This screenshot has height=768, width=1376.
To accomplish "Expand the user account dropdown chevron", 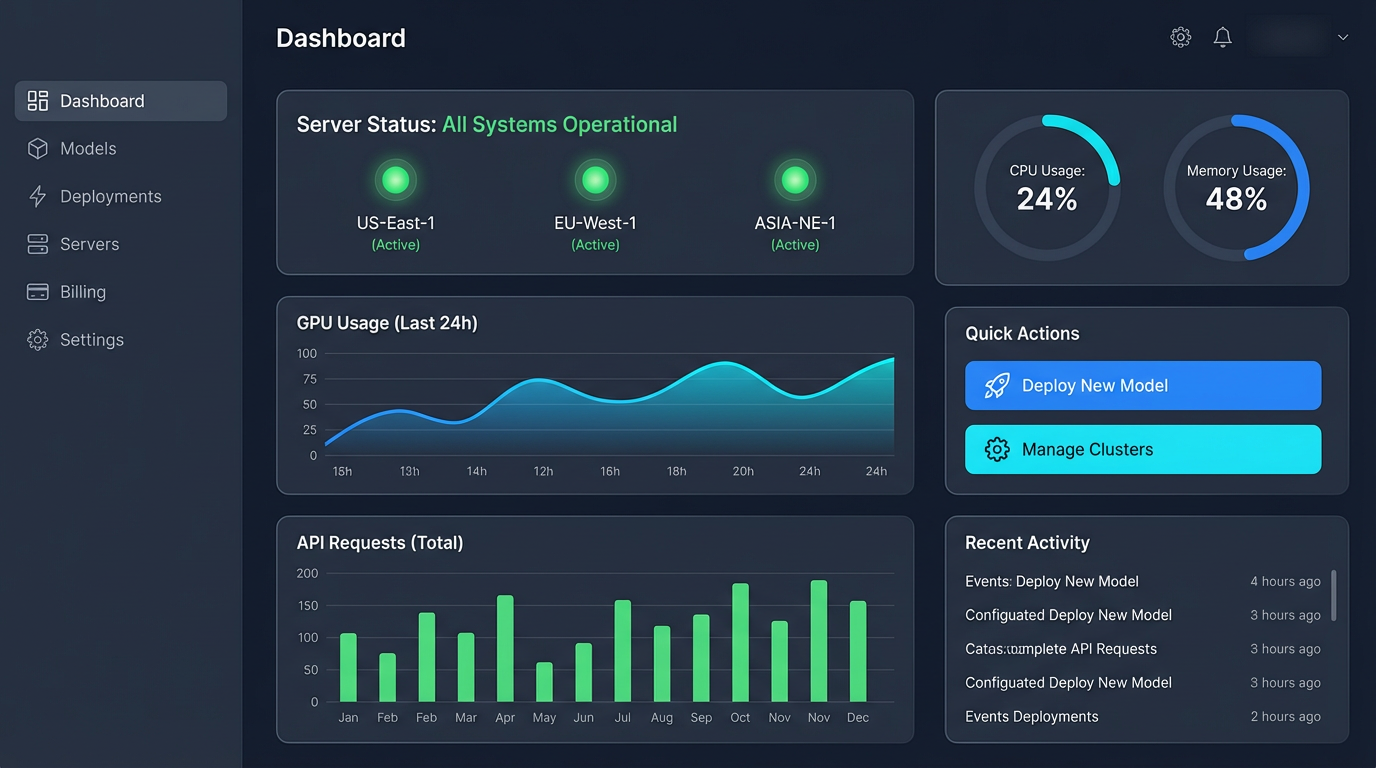I will click(x=1344, y=37).
